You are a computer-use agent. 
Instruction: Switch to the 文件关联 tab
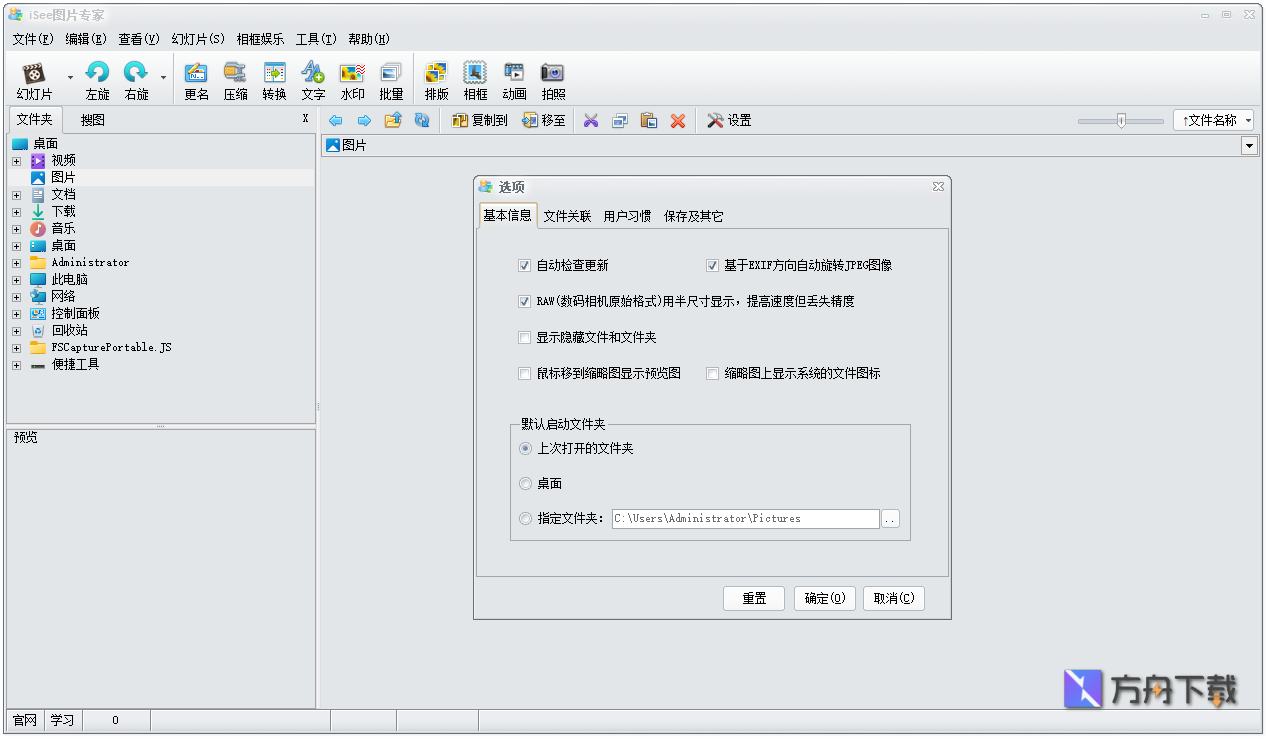pyautogui.click(x=567, y=216)
